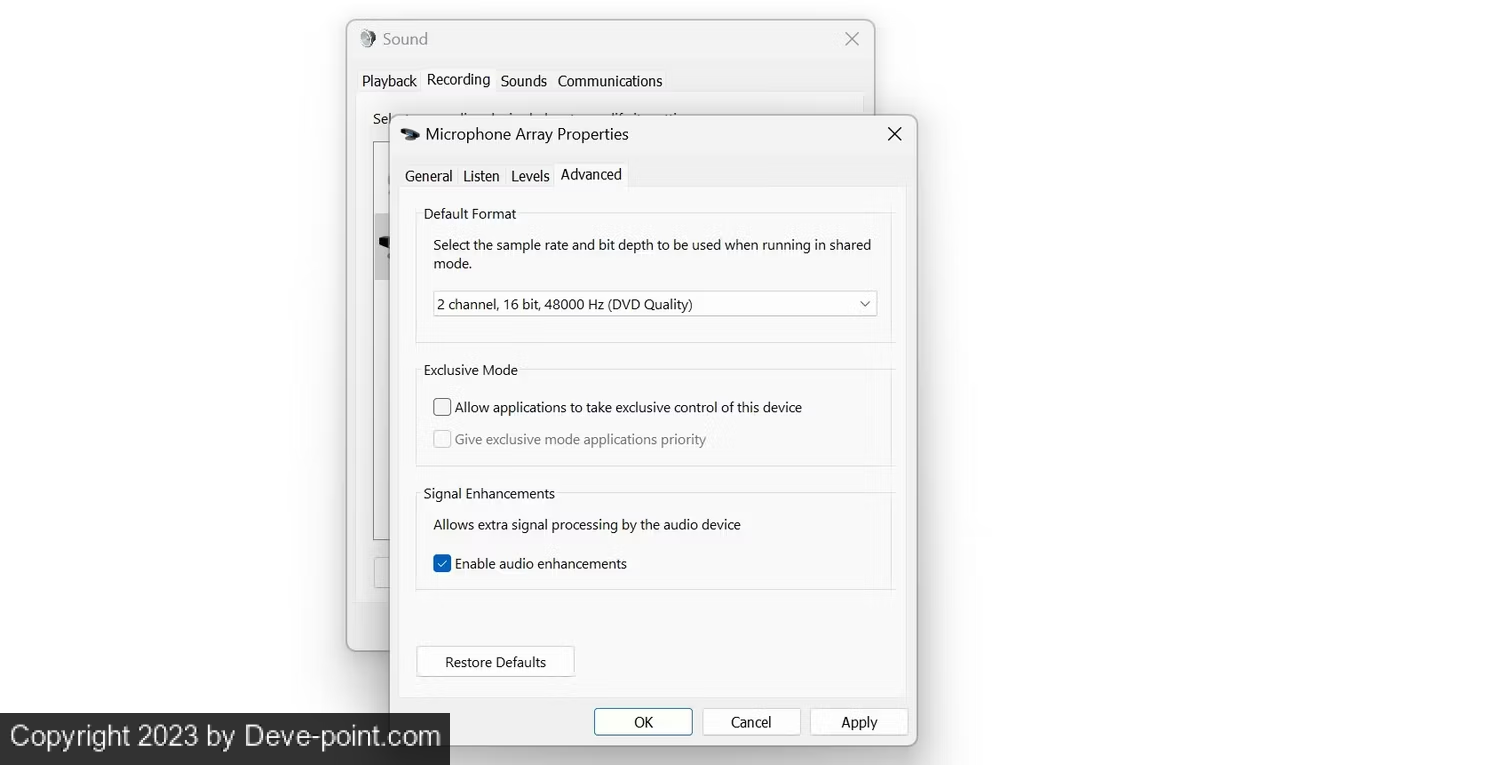Open the Playback tab in Sound window
This screenshot has height=765, width=1500.
389,81
